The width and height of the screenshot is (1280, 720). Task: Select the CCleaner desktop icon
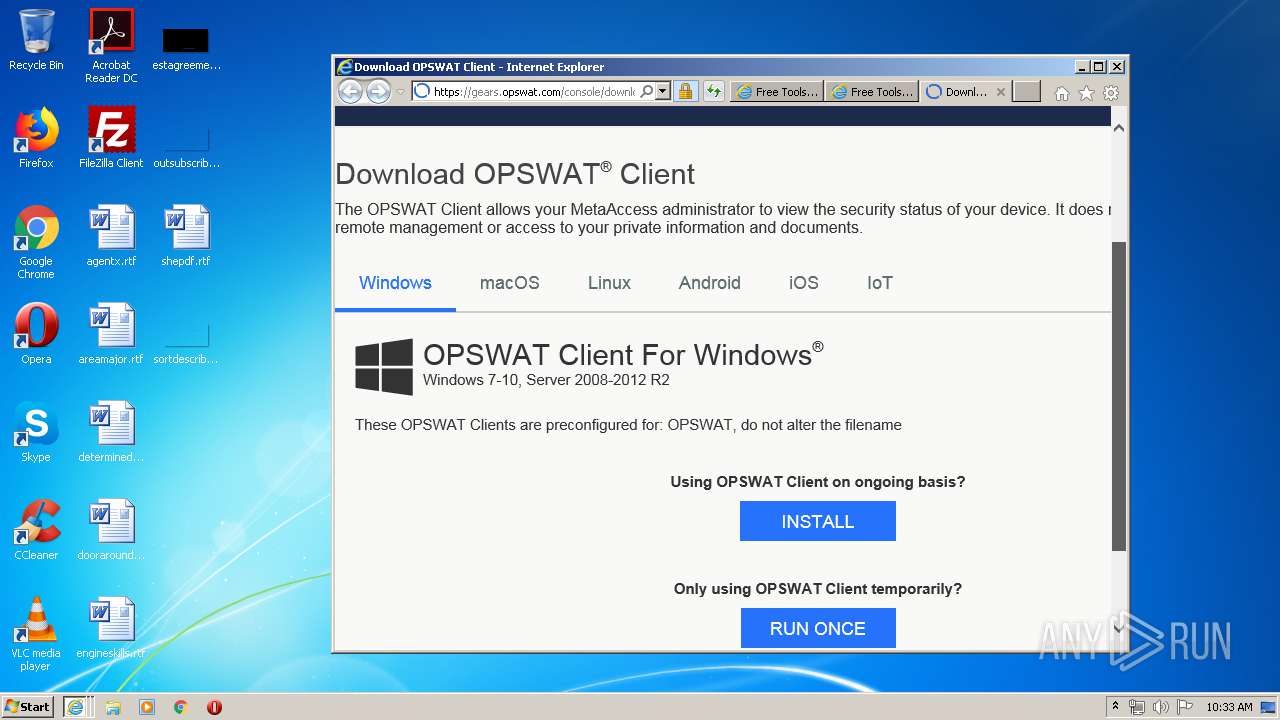[36, 530]
